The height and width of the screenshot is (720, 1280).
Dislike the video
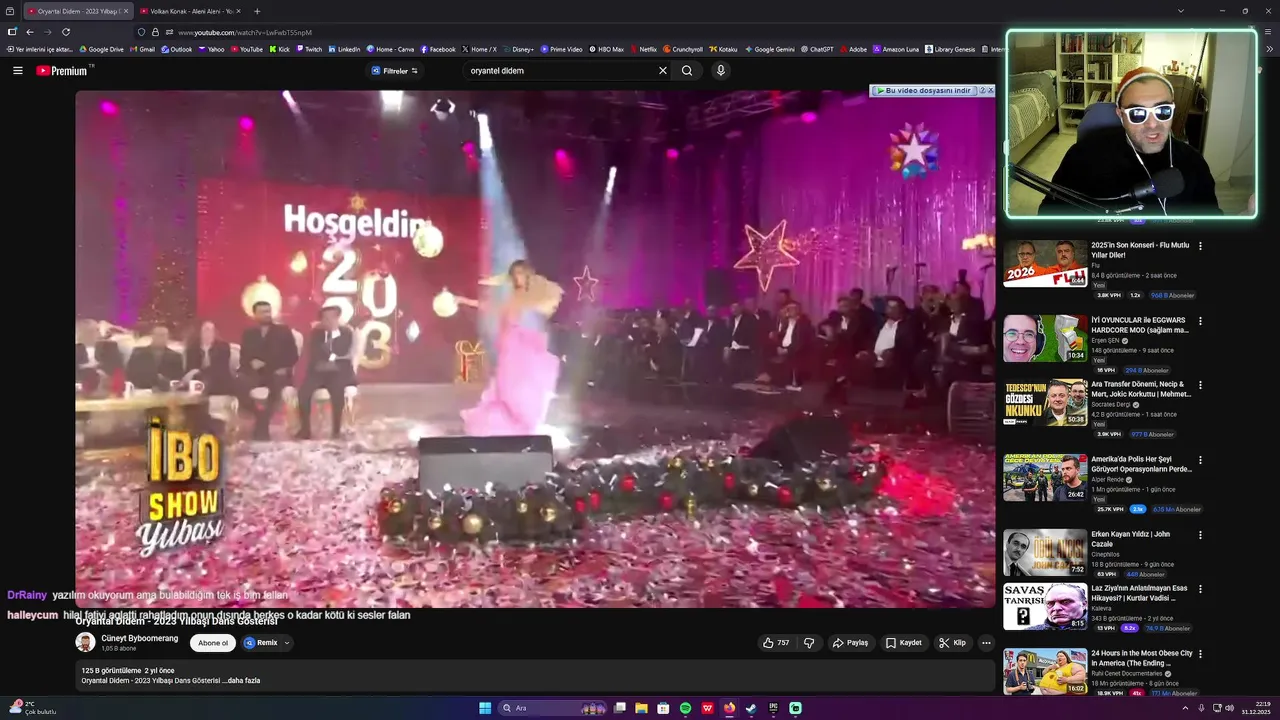click(810, 643)
